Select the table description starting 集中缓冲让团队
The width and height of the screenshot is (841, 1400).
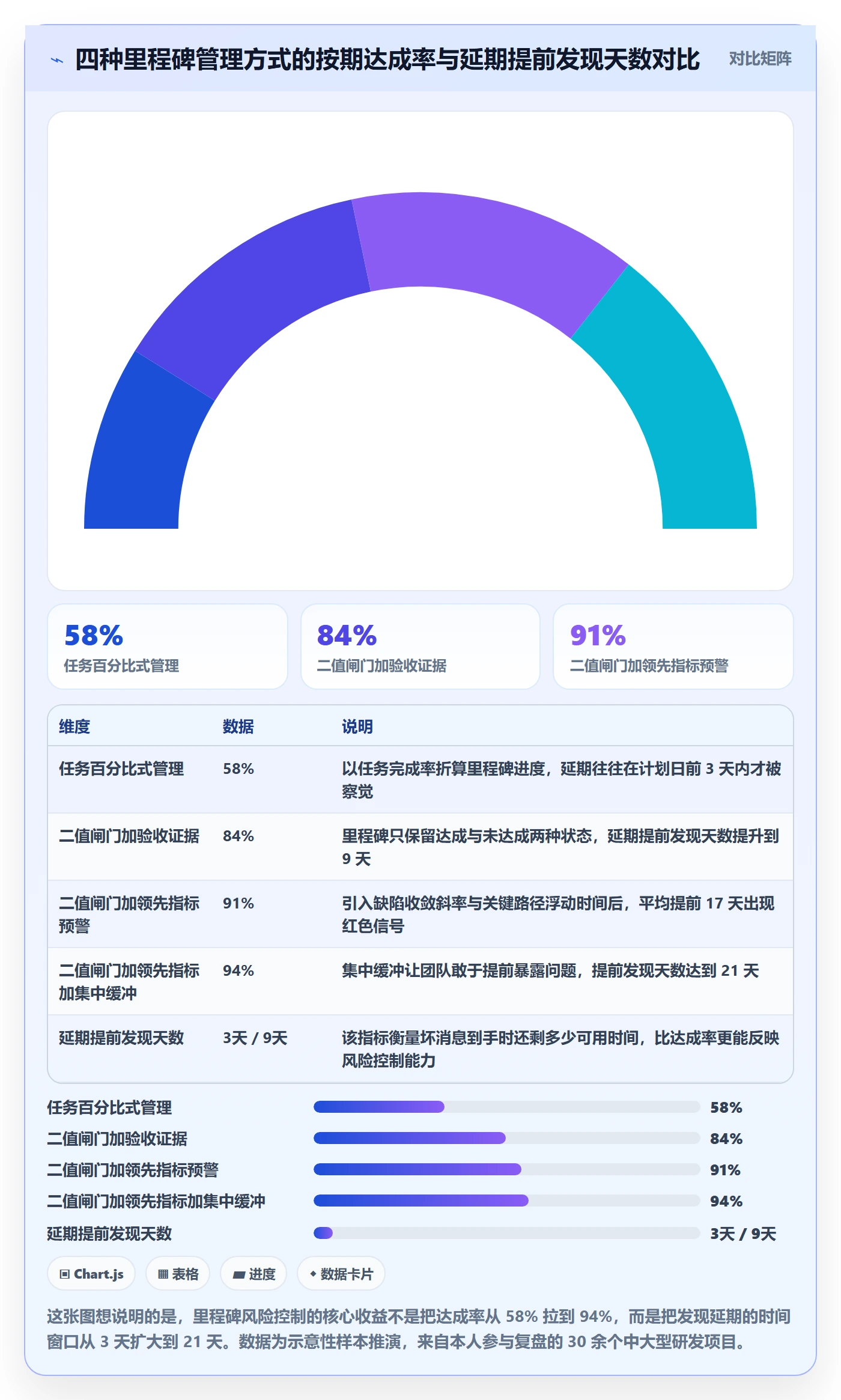(551, 970)
